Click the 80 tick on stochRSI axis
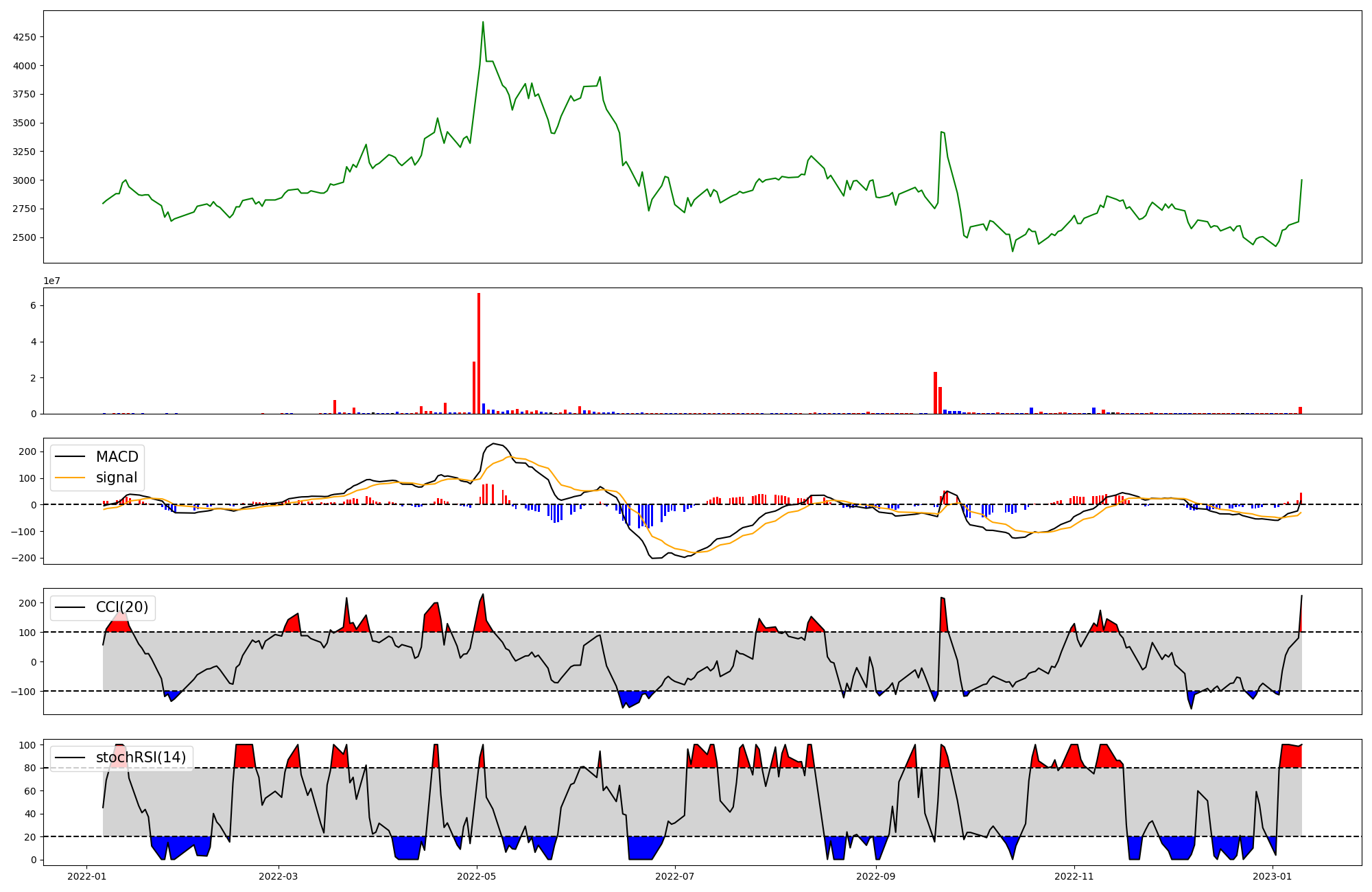This screenshot has width=1372, height=892. (x=29, y=768)
